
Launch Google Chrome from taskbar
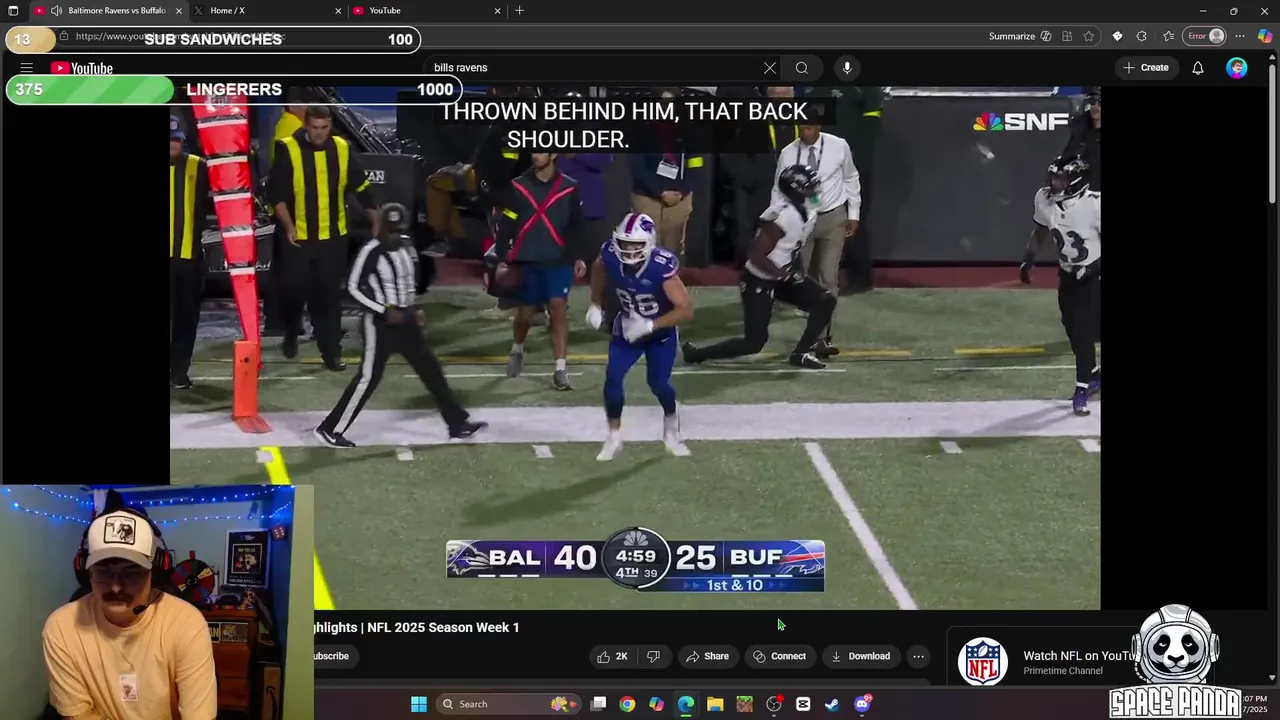(627, 704)
